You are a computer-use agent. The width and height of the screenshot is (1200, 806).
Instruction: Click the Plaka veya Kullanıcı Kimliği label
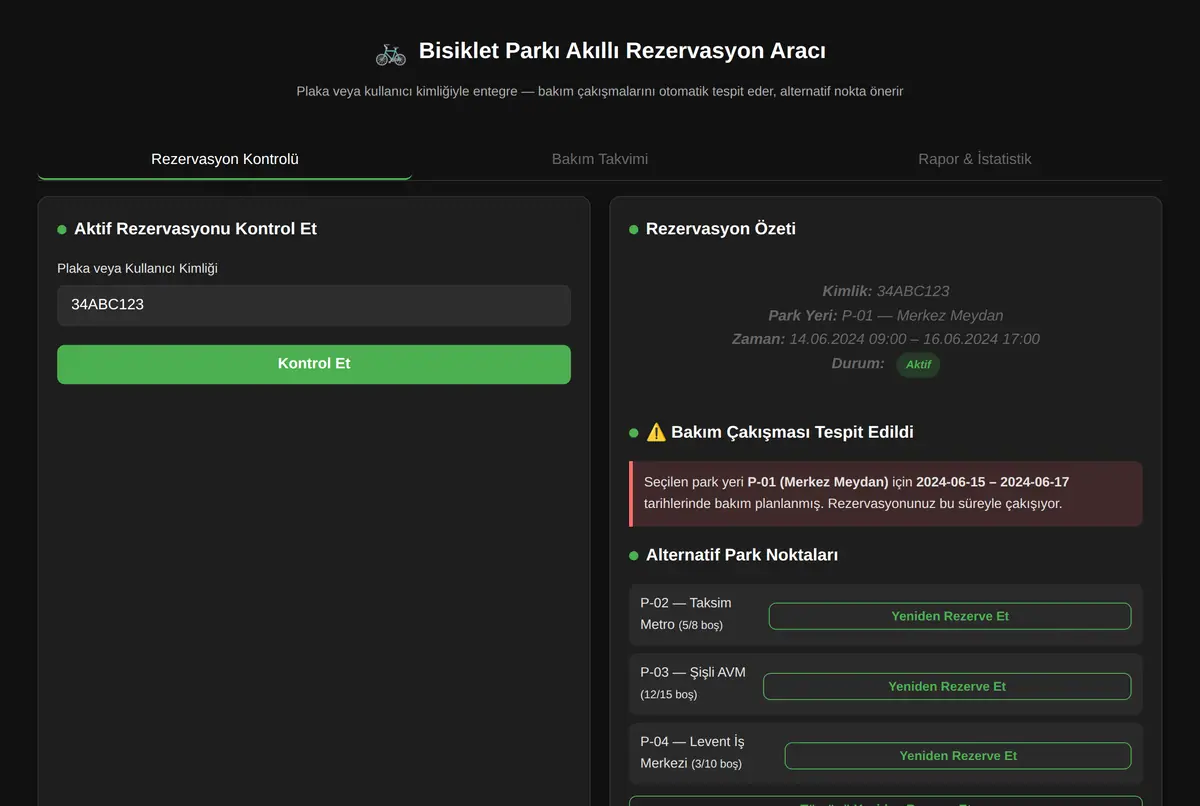pos(137,268)
